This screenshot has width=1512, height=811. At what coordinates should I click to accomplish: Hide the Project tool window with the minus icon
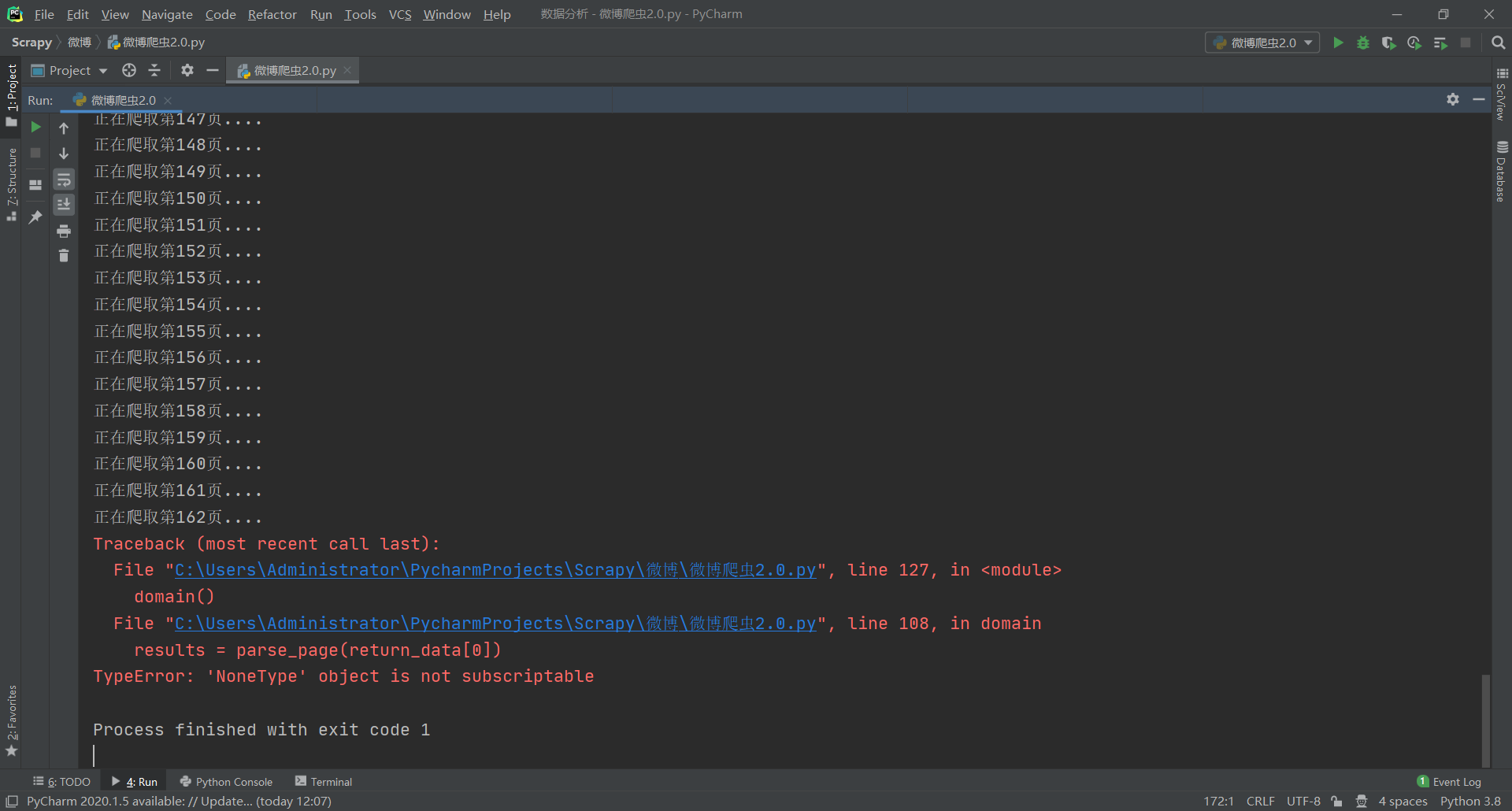[x=212, y=70]
